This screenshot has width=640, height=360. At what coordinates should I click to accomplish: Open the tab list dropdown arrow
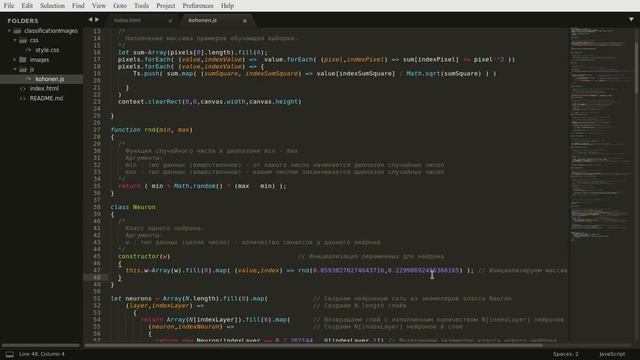coord(631,20)
